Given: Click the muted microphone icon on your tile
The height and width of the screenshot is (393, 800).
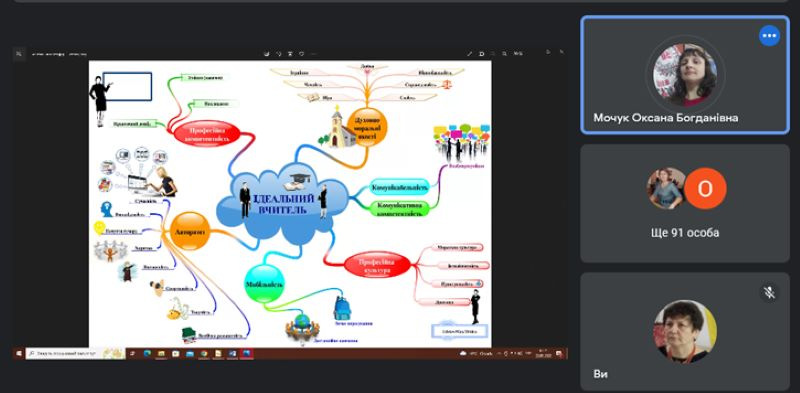Looking at the screenshot, I should click(769, 292).
